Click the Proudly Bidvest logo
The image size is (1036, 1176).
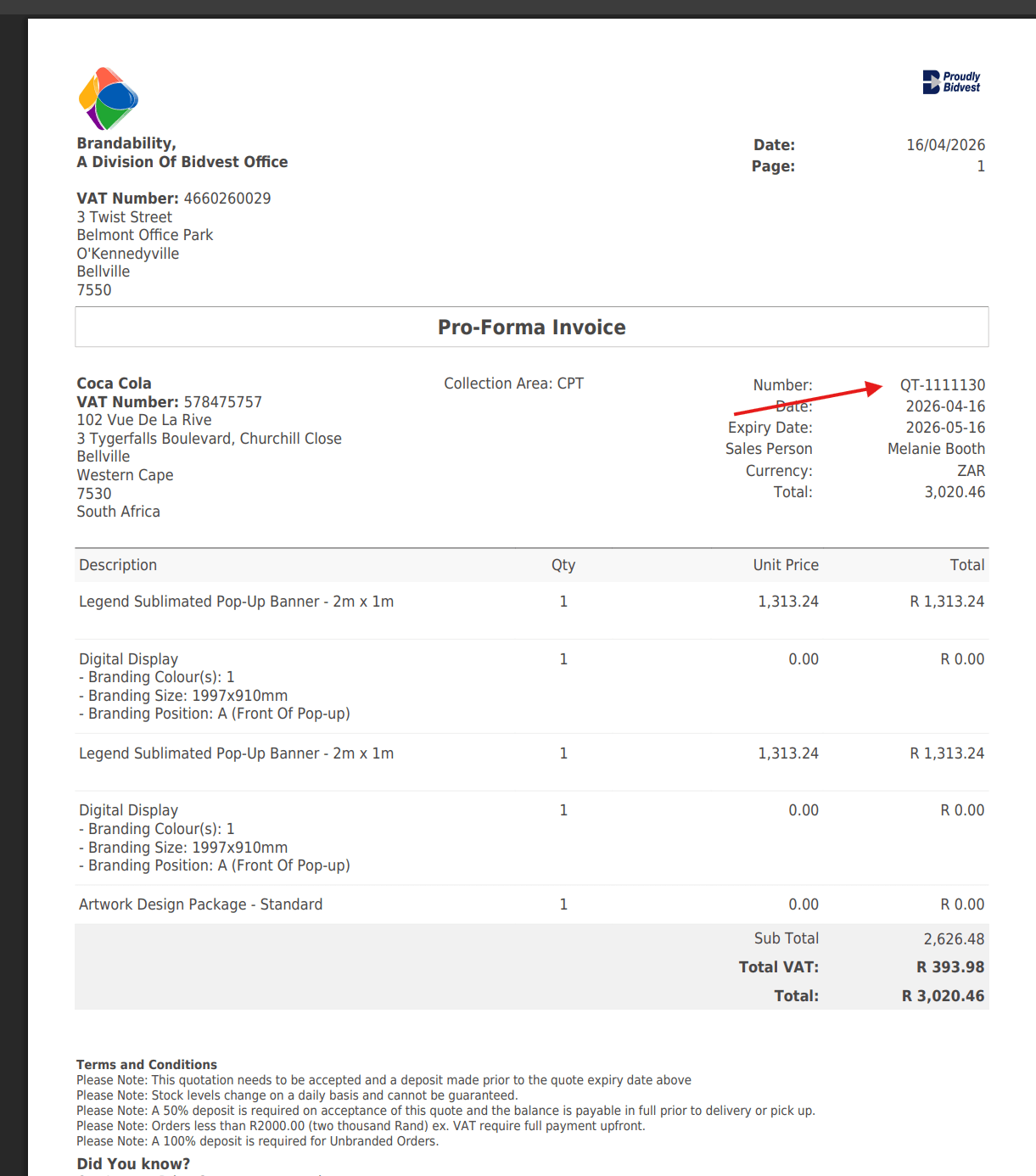pyautogui.click(x=951, y=81)
